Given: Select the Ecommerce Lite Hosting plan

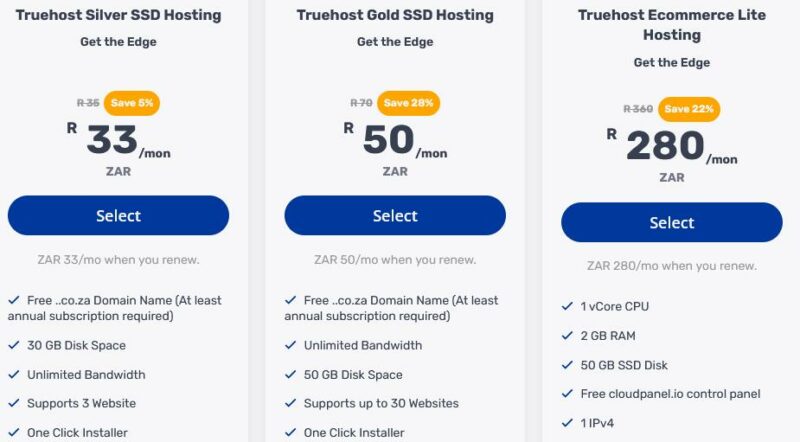Looking at the screenshot, I should click(671, 222).
